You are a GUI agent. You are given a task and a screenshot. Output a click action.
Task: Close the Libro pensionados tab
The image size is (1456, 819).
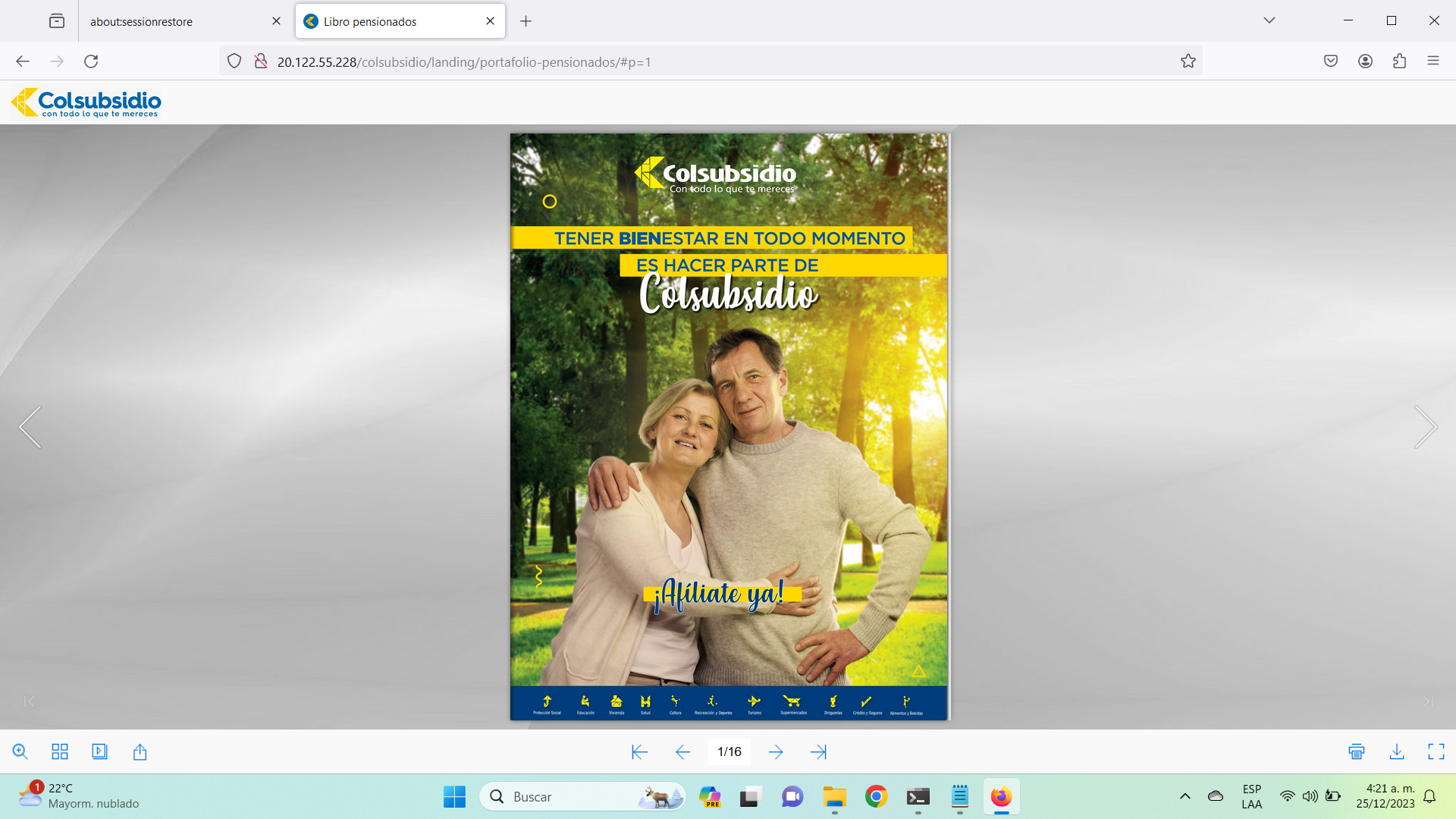point(490,21)
